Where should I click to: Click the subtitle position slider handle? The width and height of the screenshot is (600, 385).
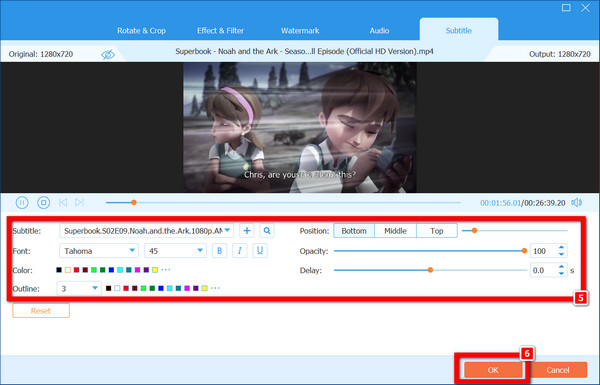[474, 230]
